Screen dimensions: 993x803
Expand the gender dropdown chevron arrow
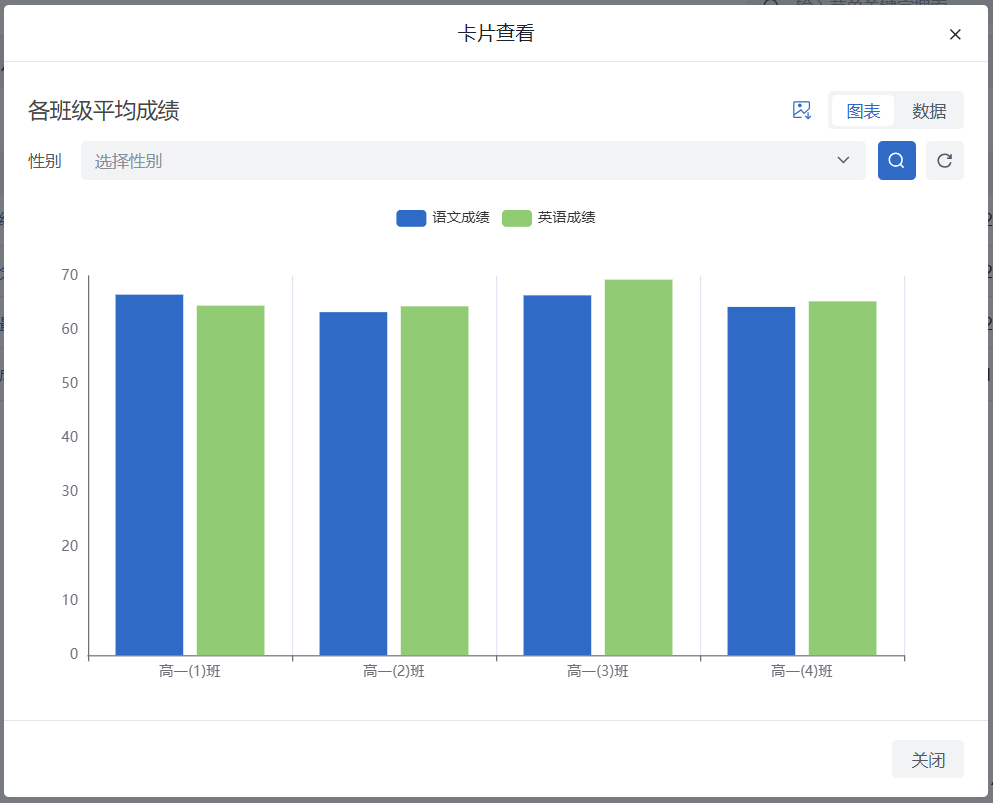[843, 160]
